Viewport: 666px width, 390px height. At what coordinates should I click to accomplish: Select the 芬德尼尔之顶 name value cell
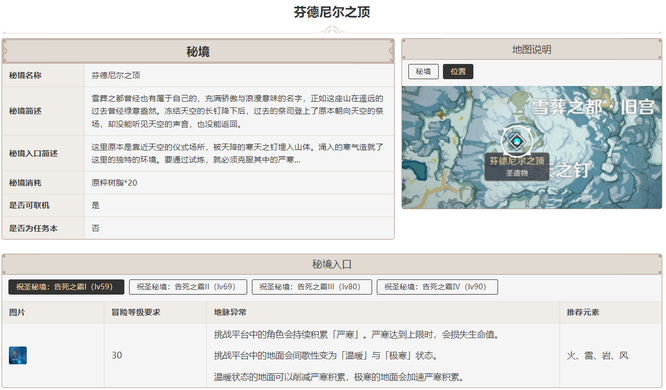click(239, 75)
